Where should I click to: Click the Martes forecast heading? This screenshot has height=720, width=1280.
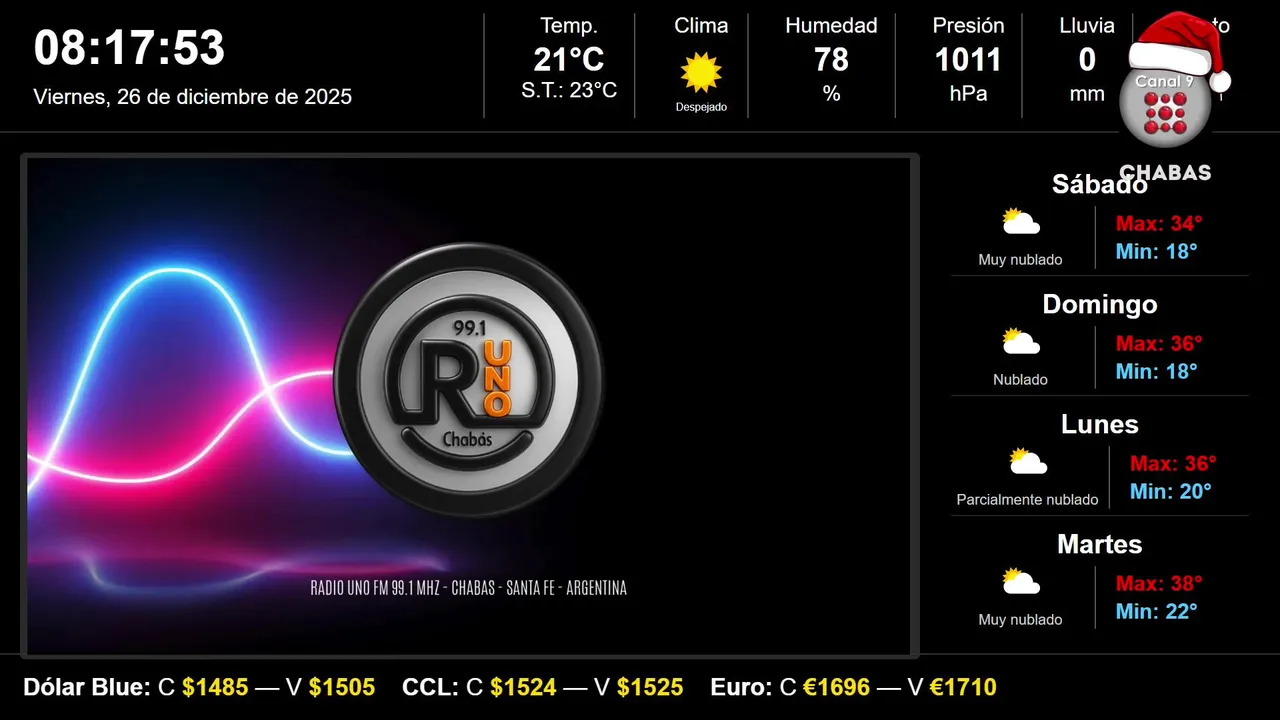(1100, 544)
